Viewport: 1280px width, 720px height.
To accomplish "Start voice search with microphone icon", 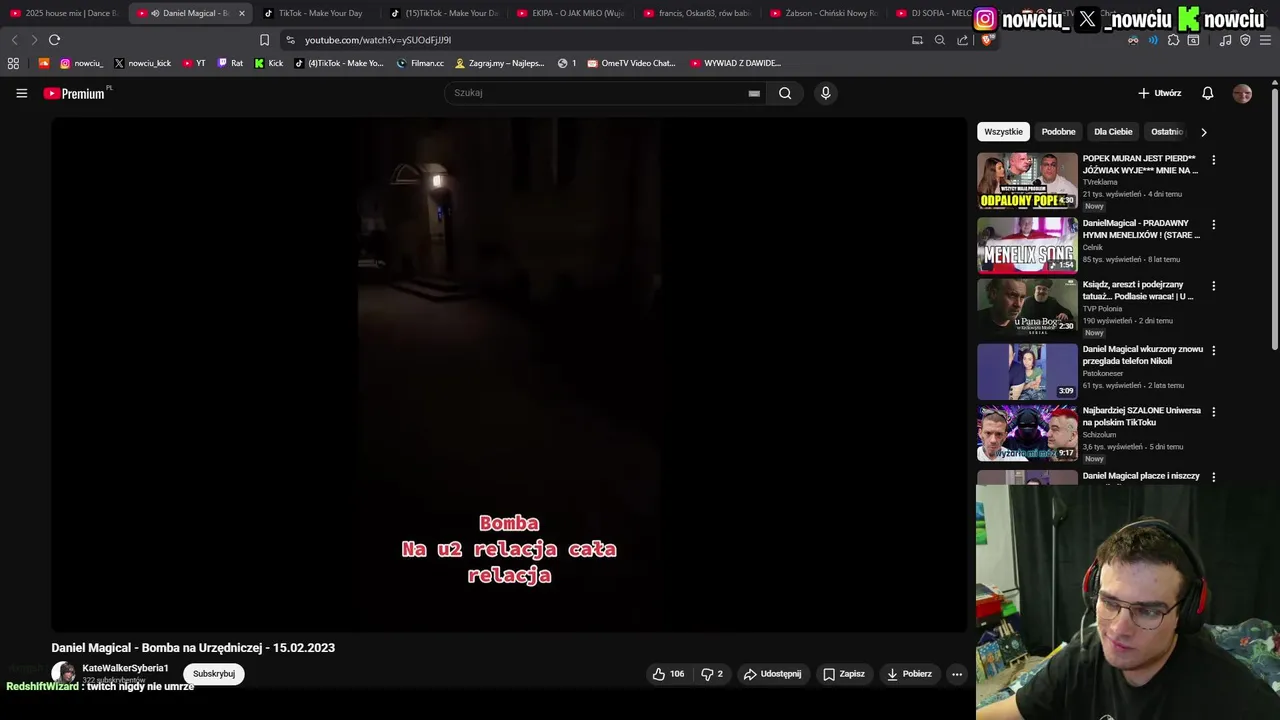I will pyautogui.click(x=825, y=93).
